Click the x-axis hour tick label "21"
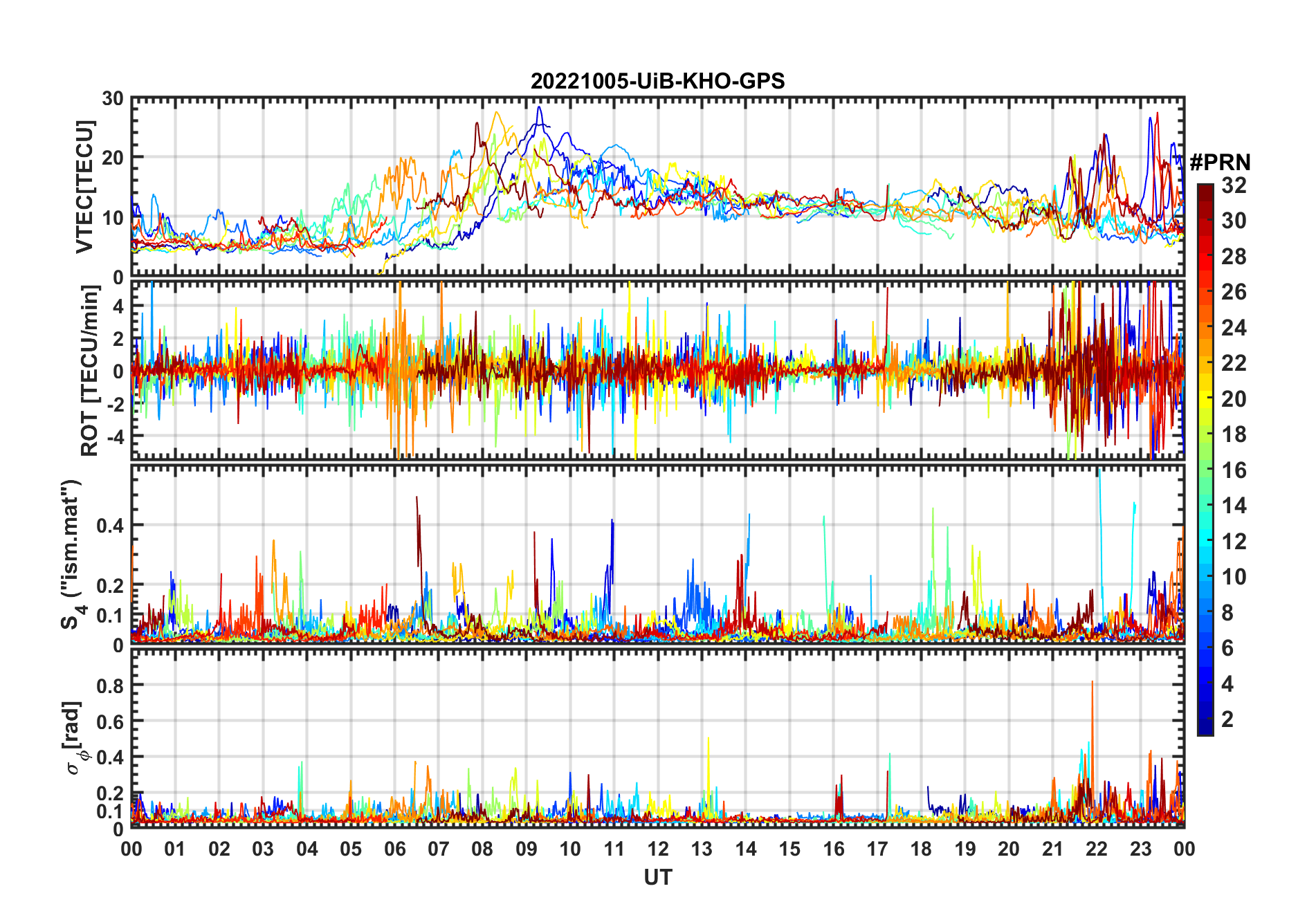 point(1053,849)
